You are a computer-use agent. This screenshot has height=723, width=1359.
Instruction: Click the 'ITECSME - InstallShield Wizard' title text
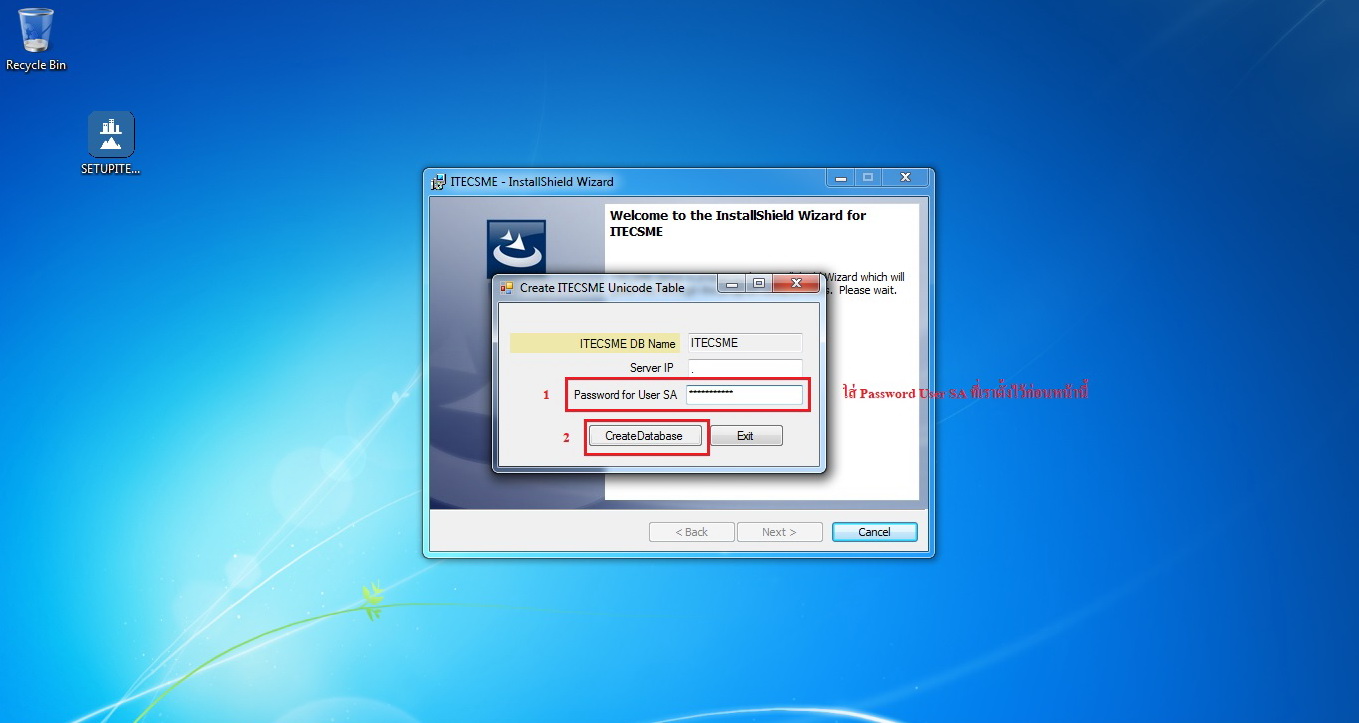(x=532, y=182)
